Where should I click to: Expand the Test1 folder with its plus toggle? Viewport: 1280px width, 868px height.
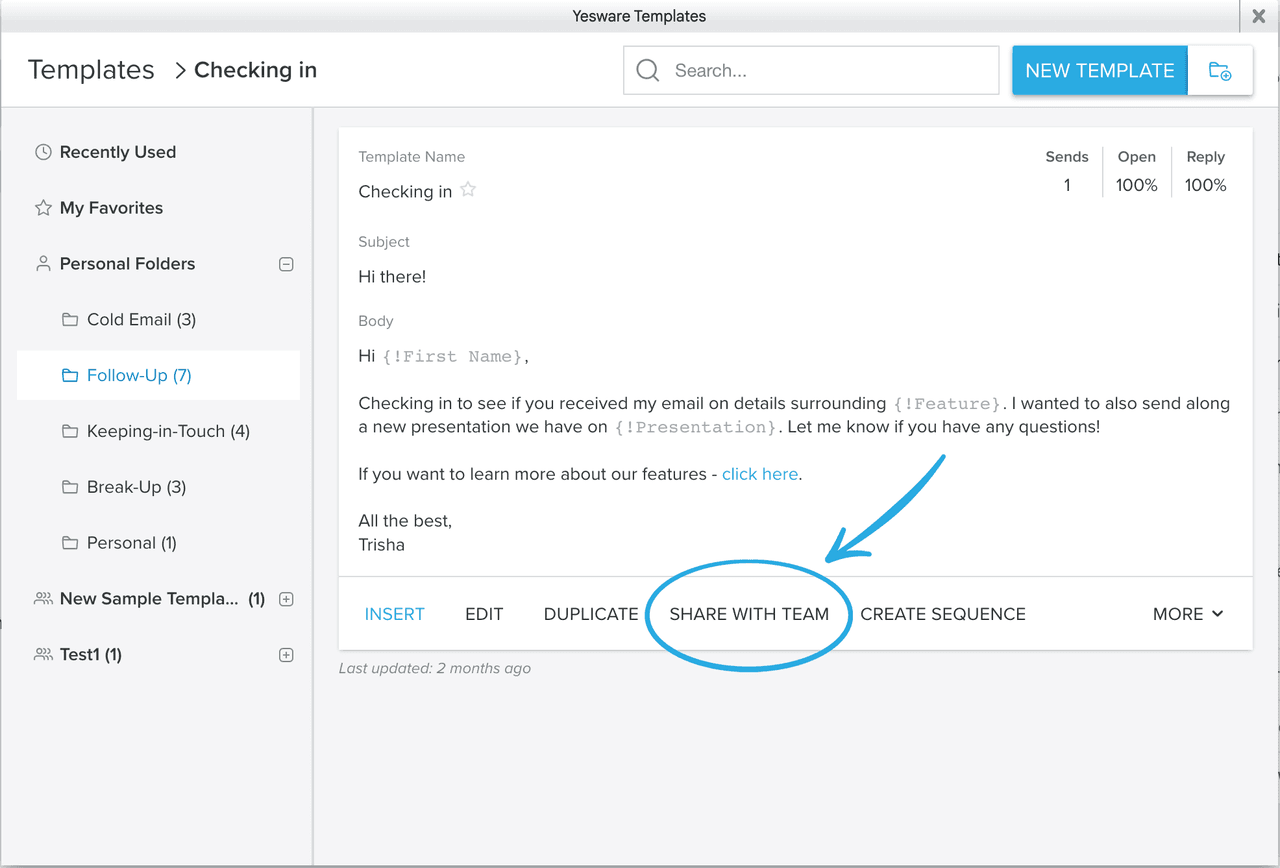[x=286, y=654]
